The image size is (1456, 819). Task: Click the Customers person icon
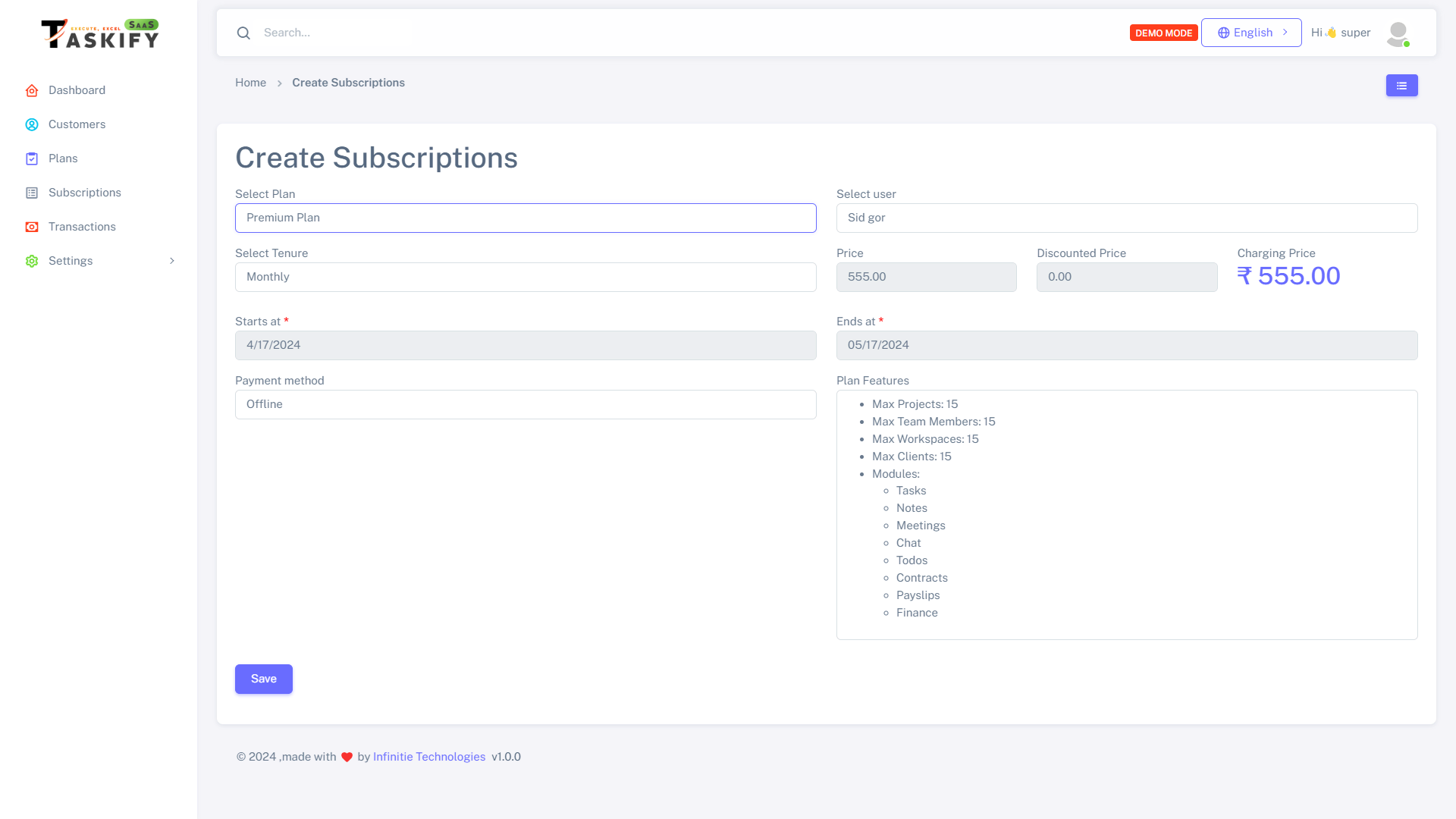pyautogui.click(x=32, y=125)
